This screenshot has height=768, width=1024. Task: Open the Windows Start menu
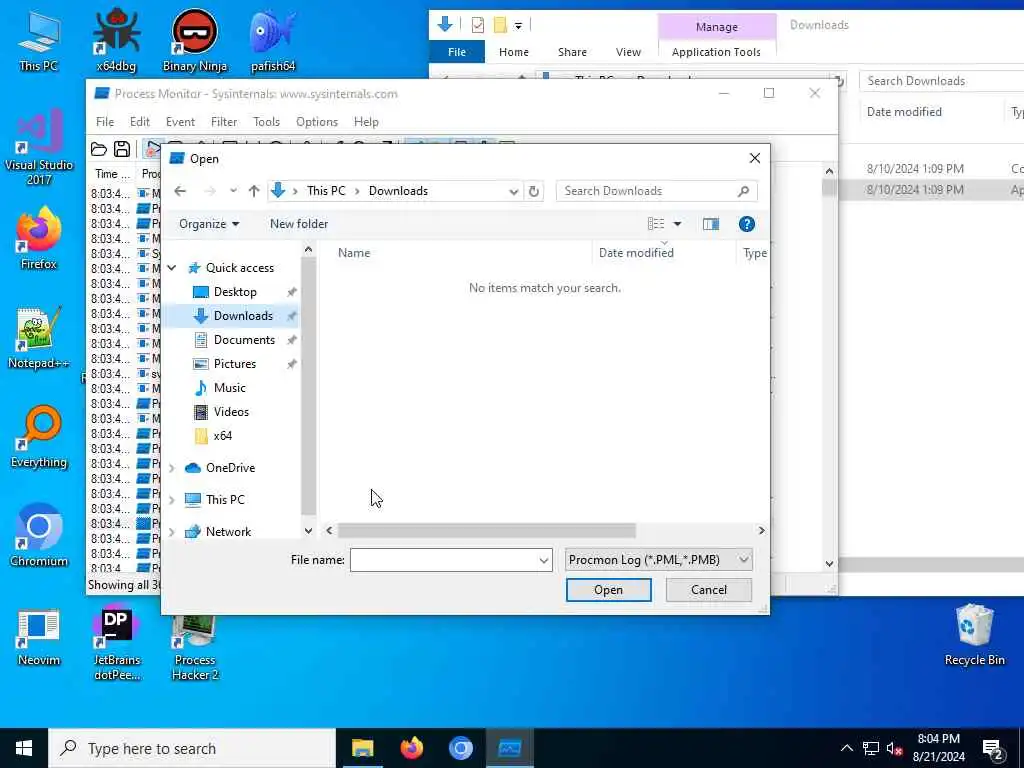(x=24, y=748)
